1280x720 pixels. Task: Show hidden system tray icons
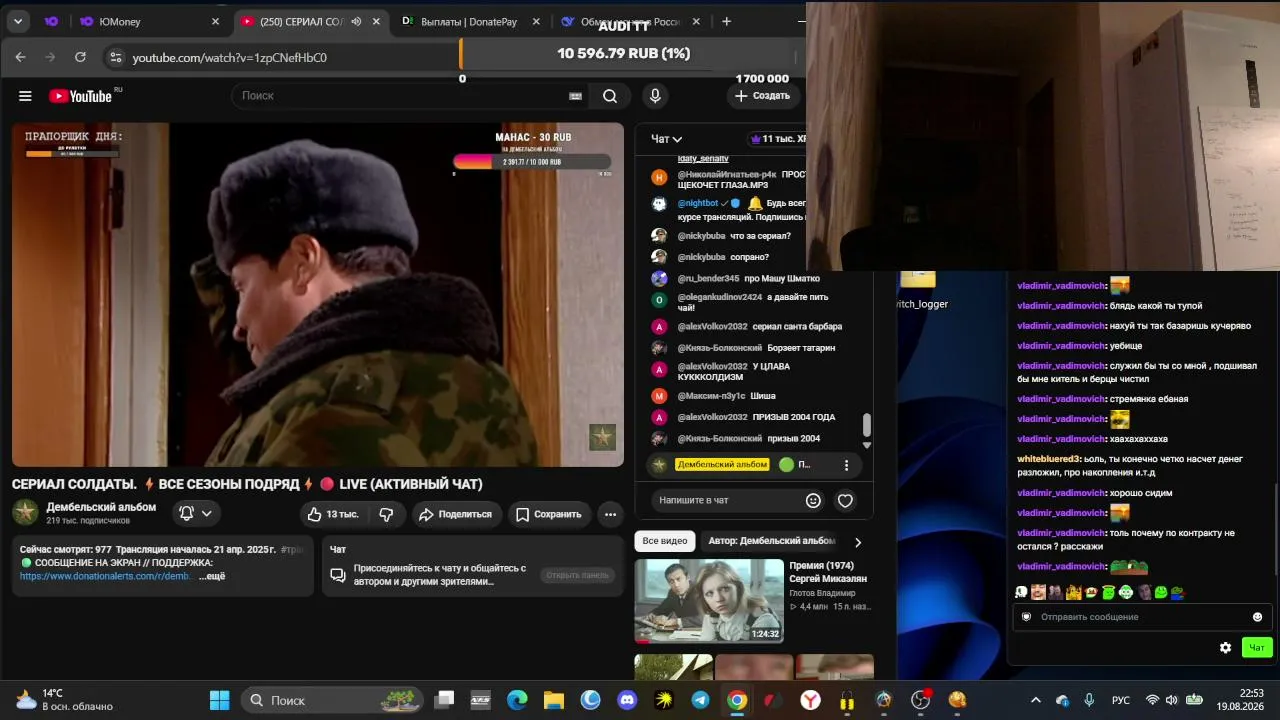(1035, 700)
